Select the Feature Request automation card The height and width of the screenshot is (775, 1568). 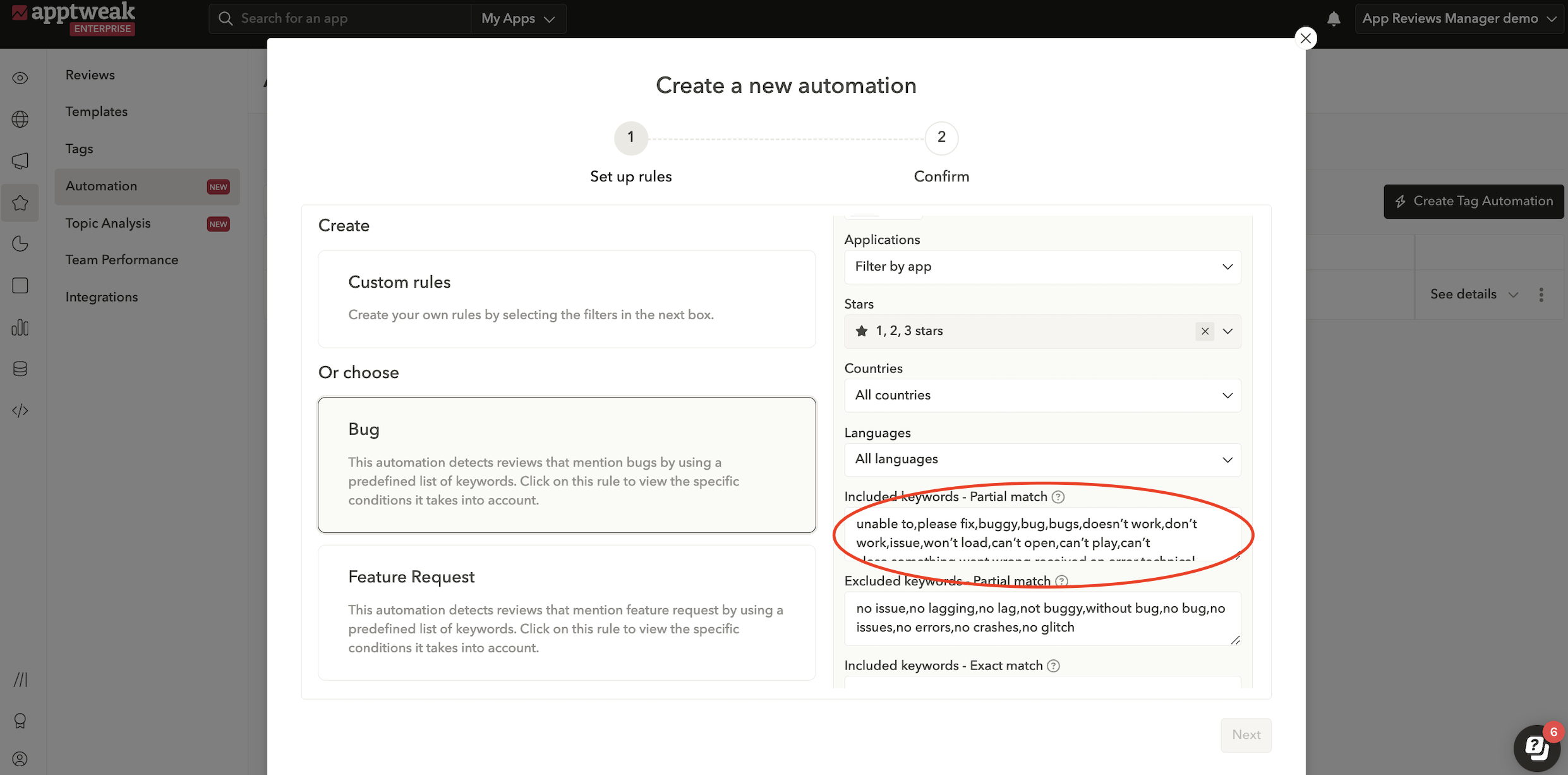pyautogui.click(x=567, y=613)
